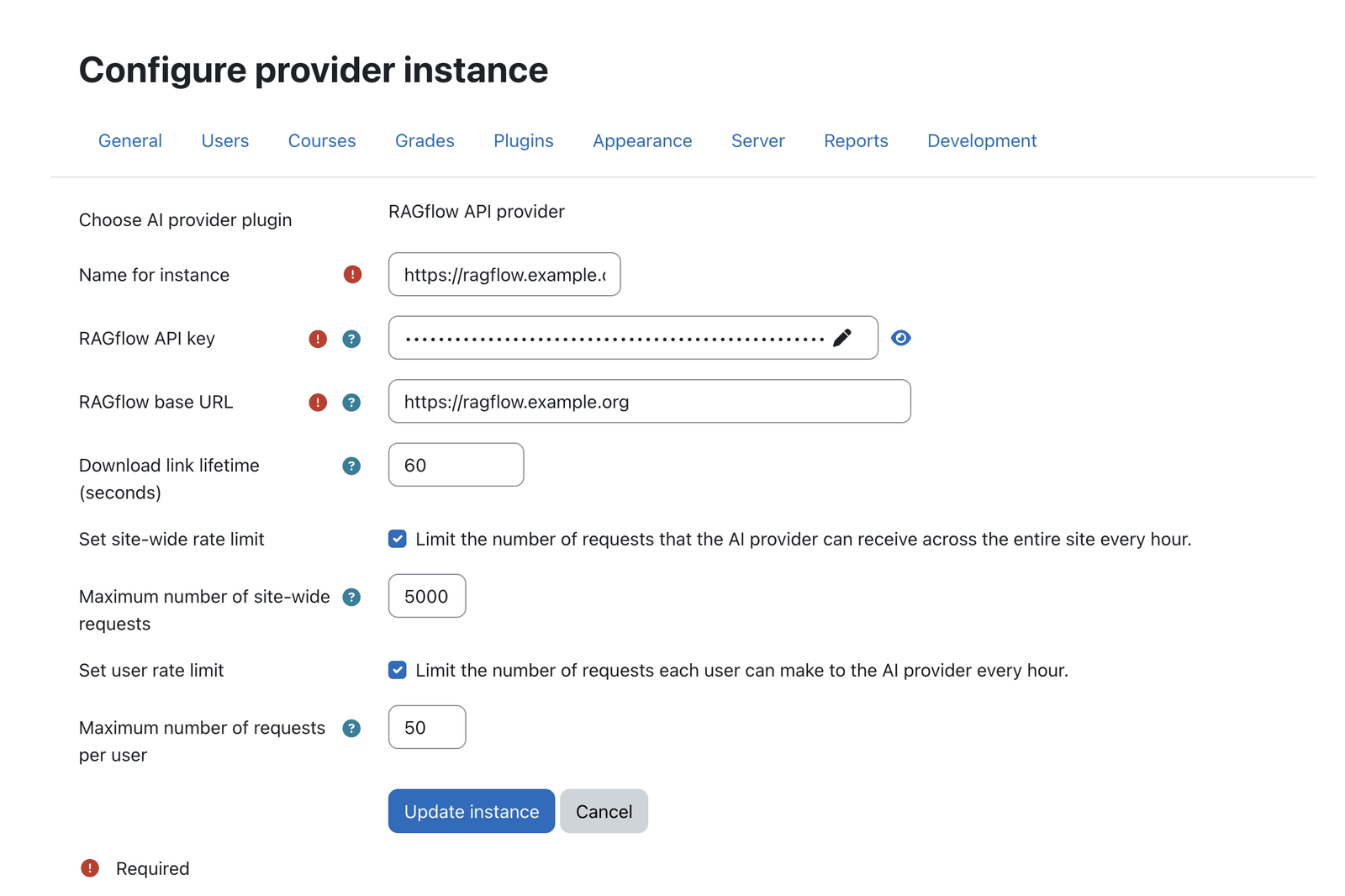This screenshot has height=896, width=1345.
Task: Open the Users tab
Action: [225, 141]
